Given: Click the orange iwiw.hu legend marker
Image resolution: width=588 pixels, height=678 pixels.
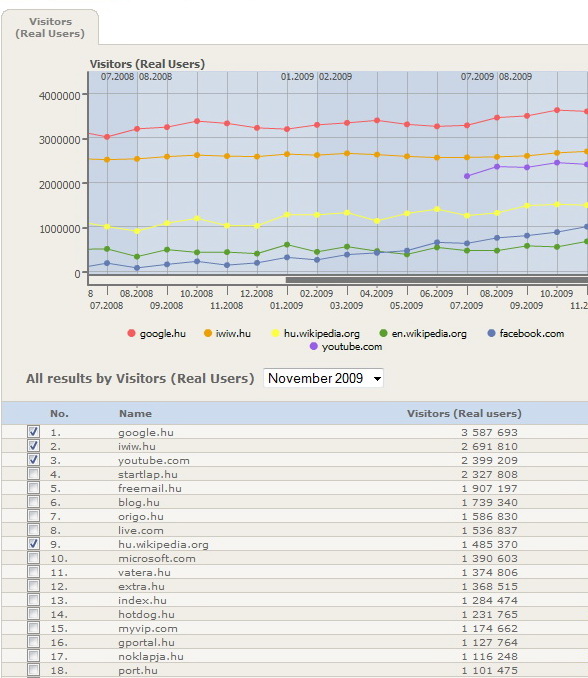Looking at the screenshot, I should click(x=208, y=333).
